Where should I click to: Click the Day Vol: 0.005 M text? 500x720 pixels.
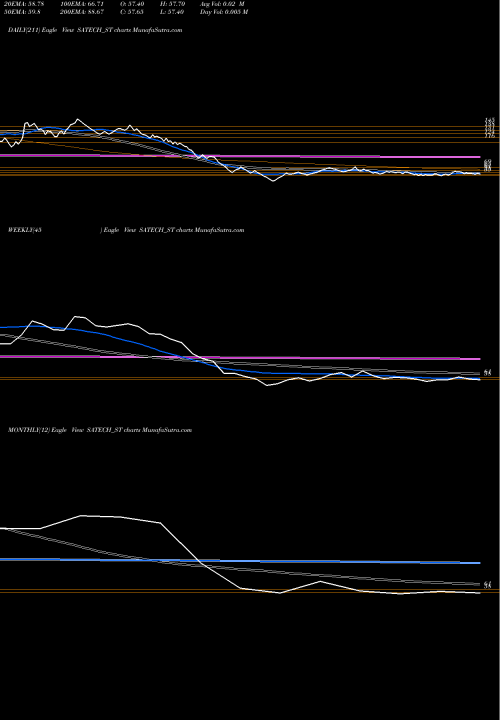(224, 12)
